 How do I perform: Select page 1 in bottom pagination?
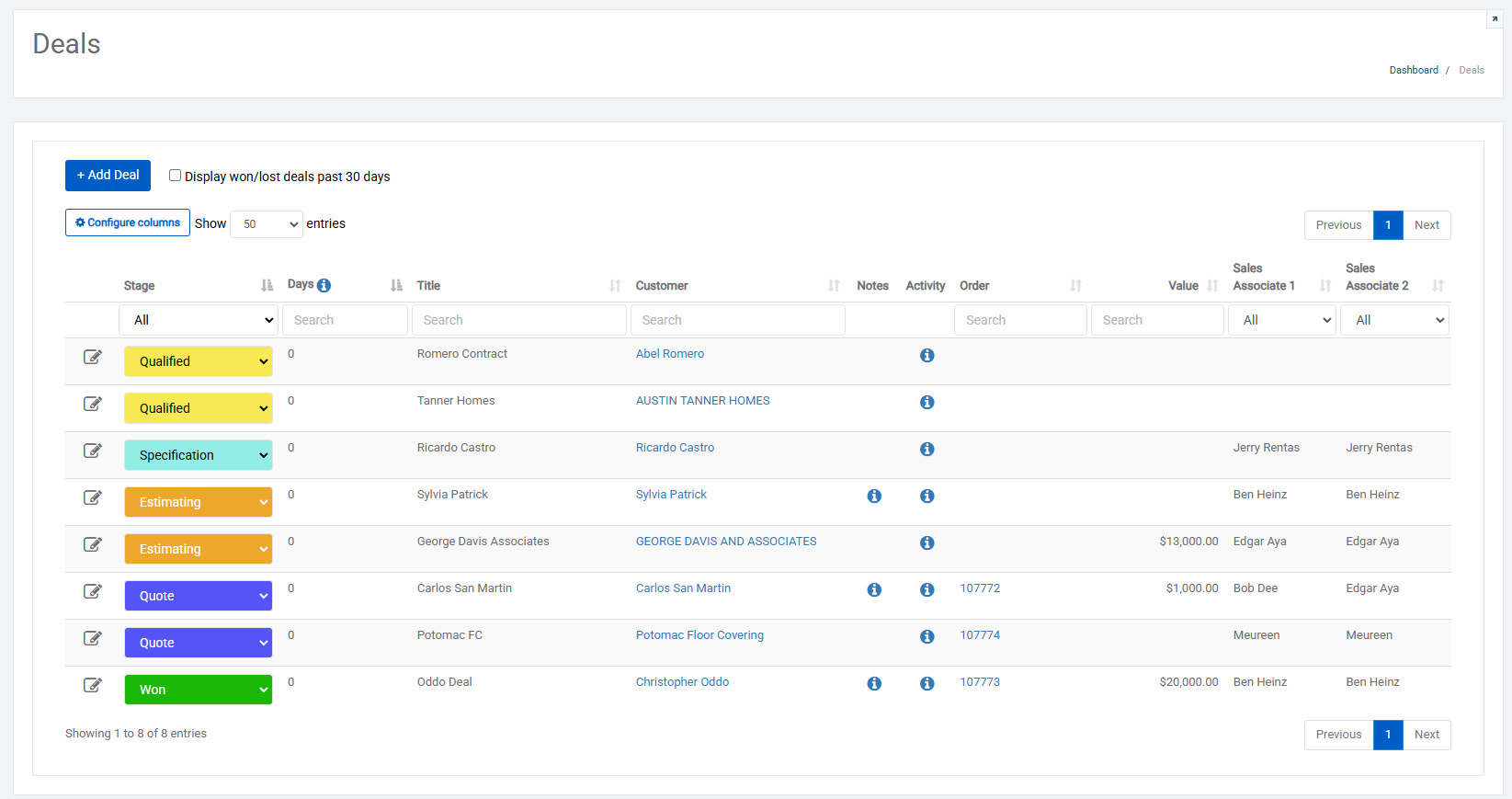pyautogui.click(x=1388, y=735)
